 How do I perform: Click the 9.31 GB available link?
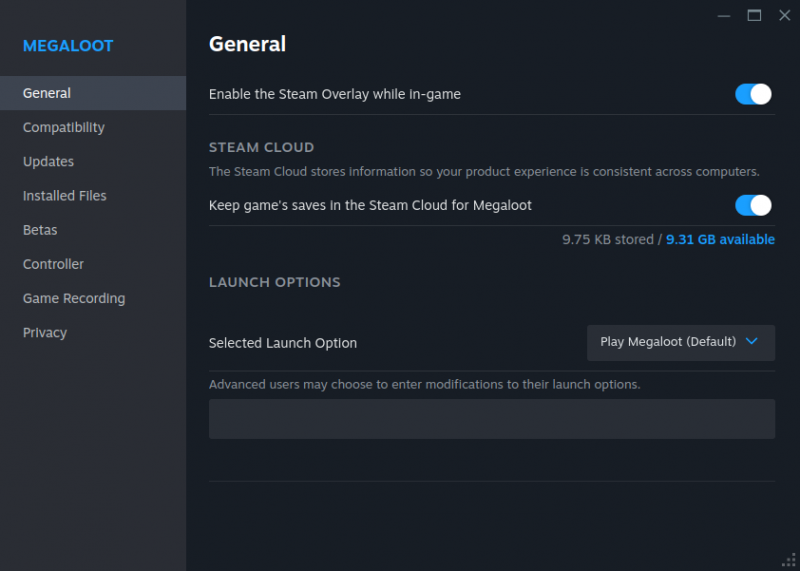pyautogui.click(x=720, y=239)
